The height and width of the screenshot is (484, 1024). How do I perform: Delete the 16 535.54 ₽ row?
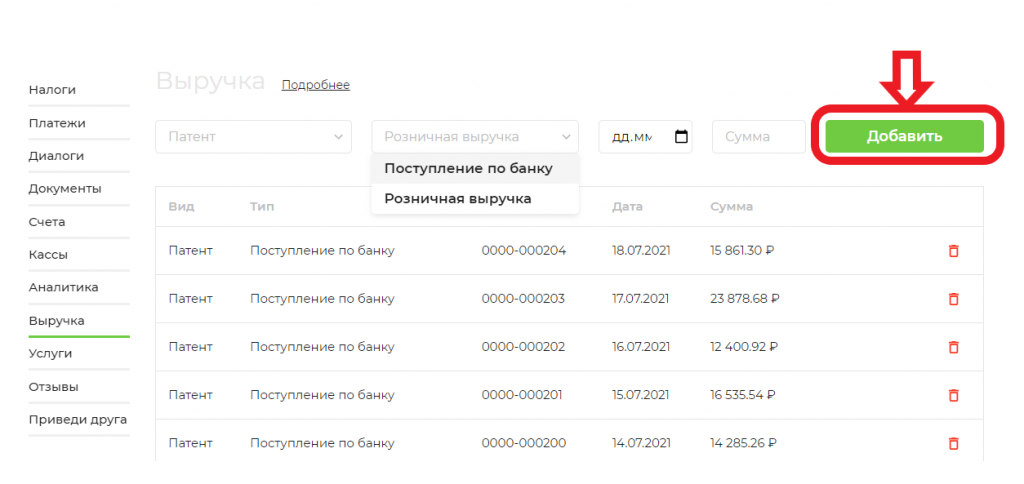(953, 395)
